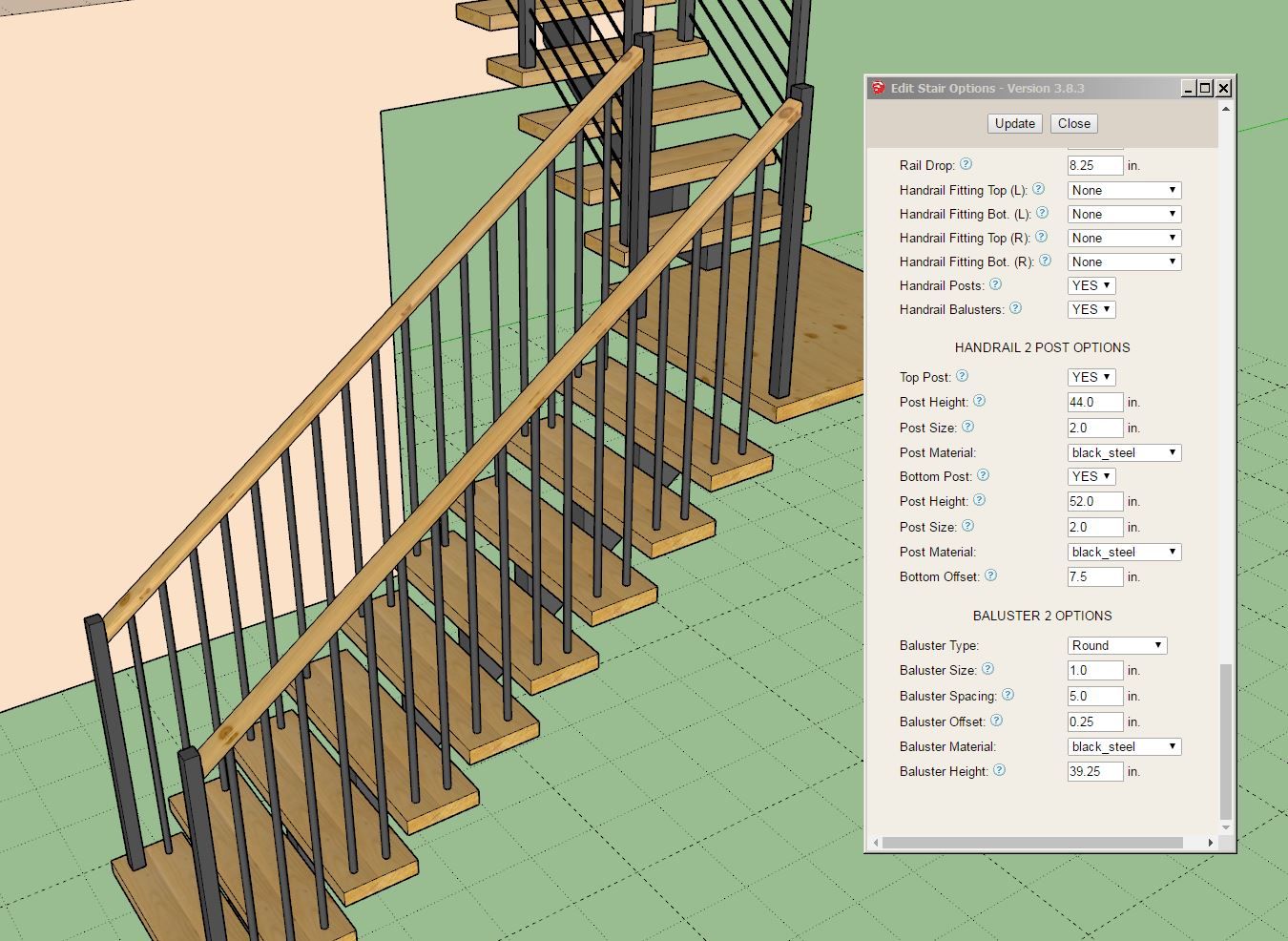Open Baluster Material black_steel dropdown

(x=1124, y=746)
